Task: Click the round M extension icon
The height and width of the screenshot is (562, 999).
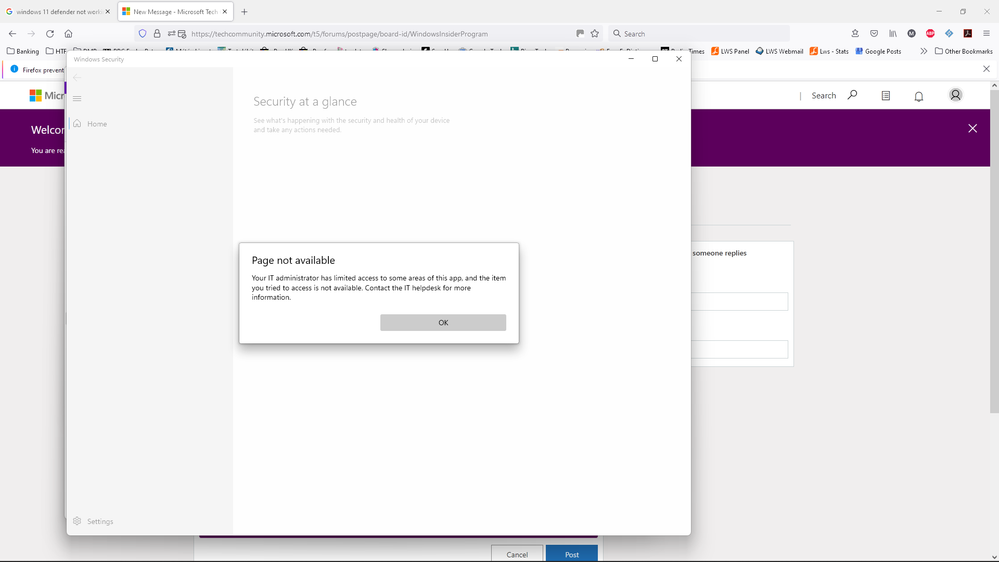Action: tap(912, 34)
